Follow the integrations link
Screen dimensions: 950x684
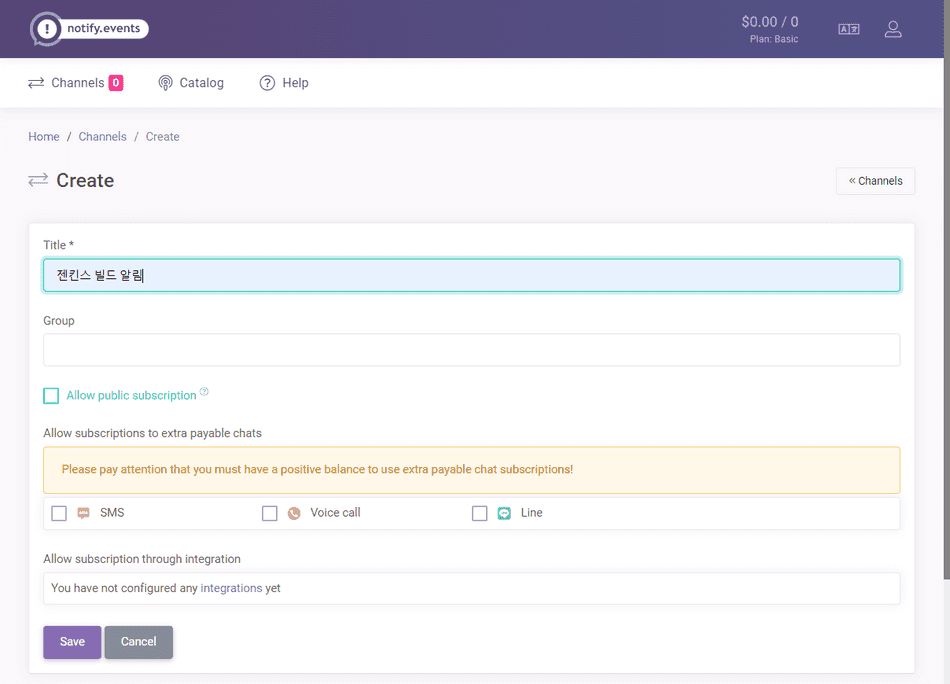click(231, 588)
